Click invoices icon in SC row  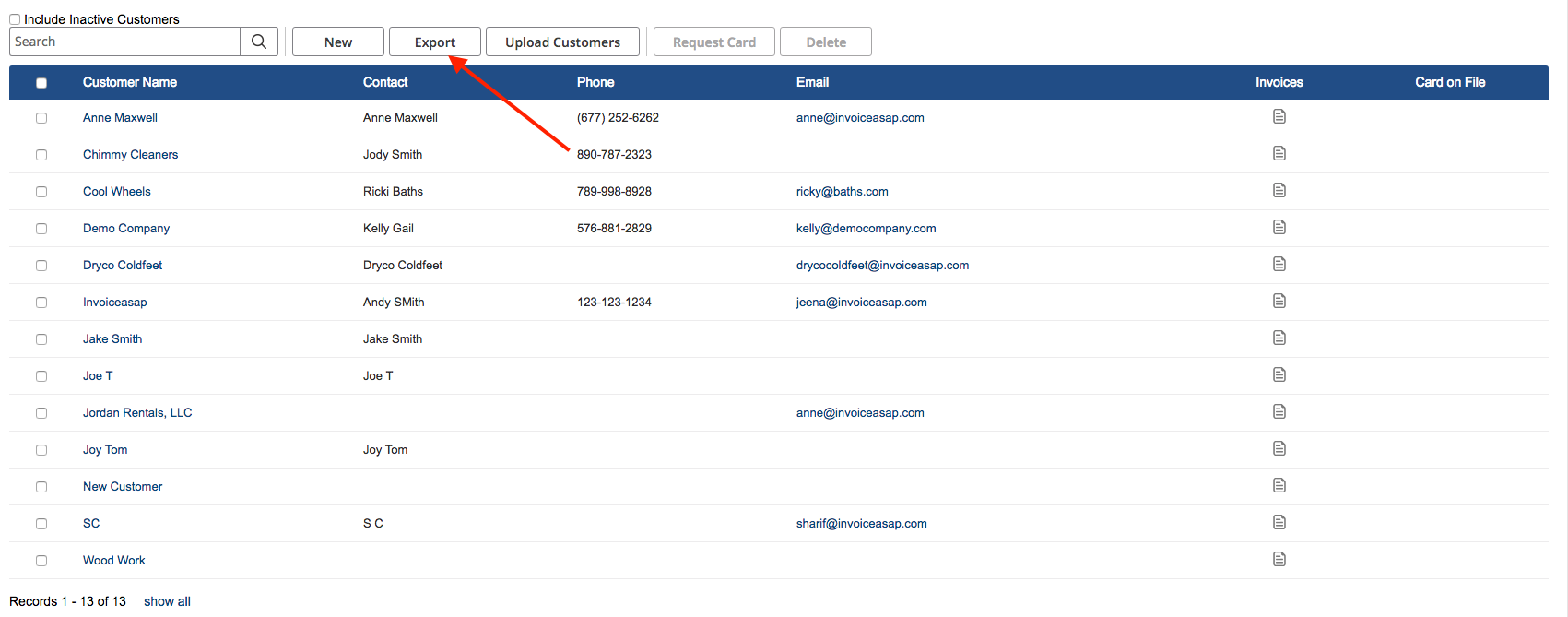pyautogui.click(x=1279, y=522)
